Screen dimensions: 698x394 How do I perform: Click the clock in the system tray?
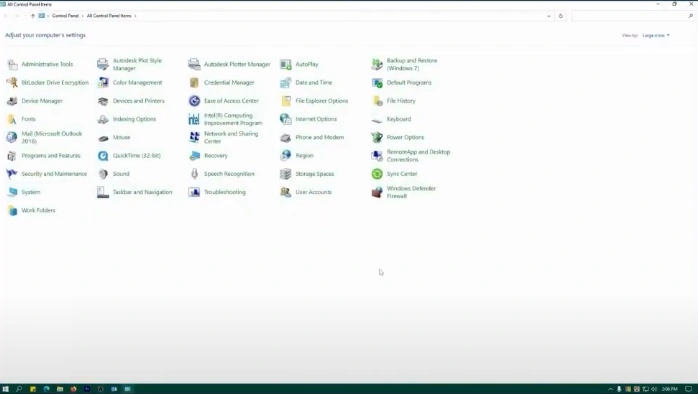(x=669, y=389)
